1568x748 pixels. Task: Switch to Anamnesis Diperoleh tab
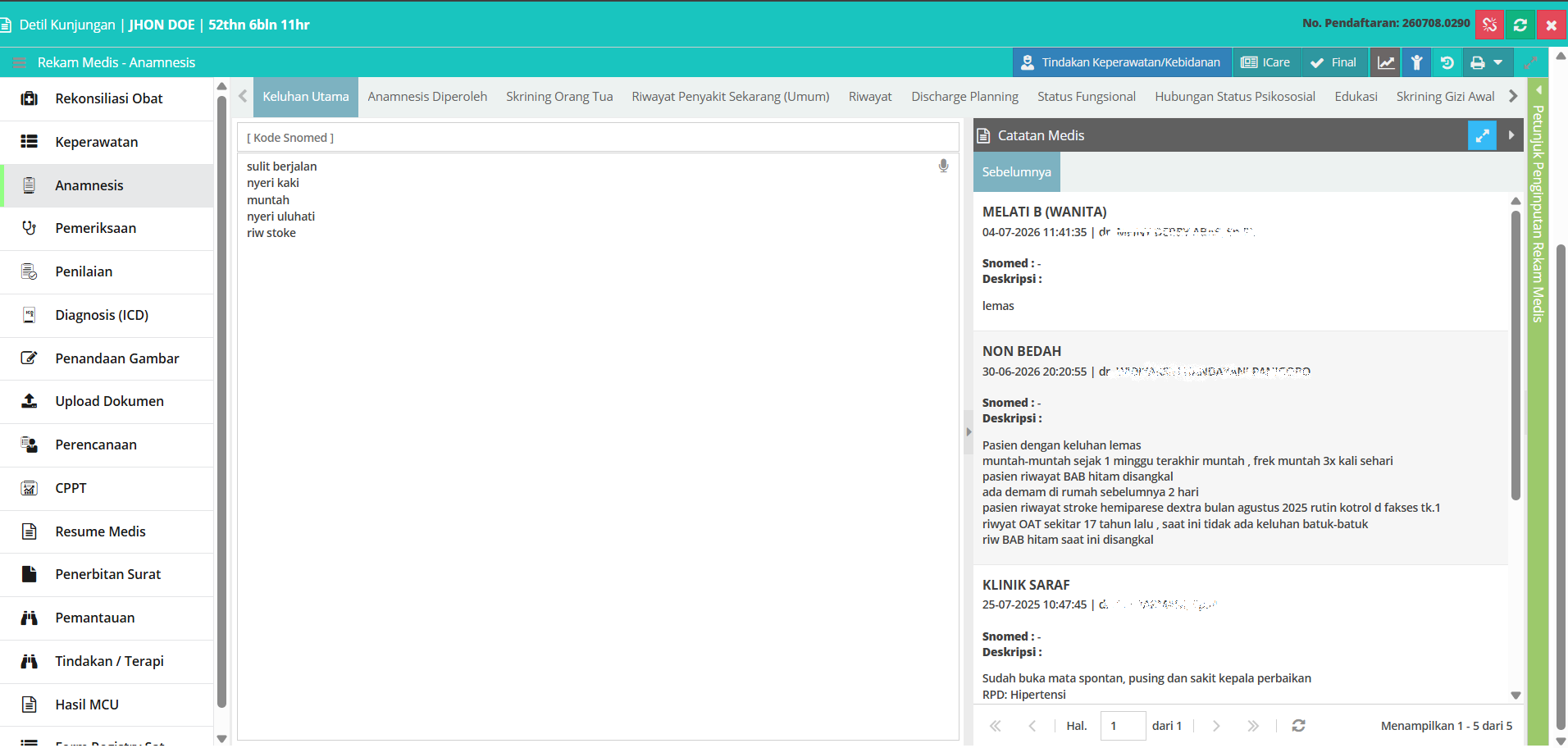pos(427,97)
